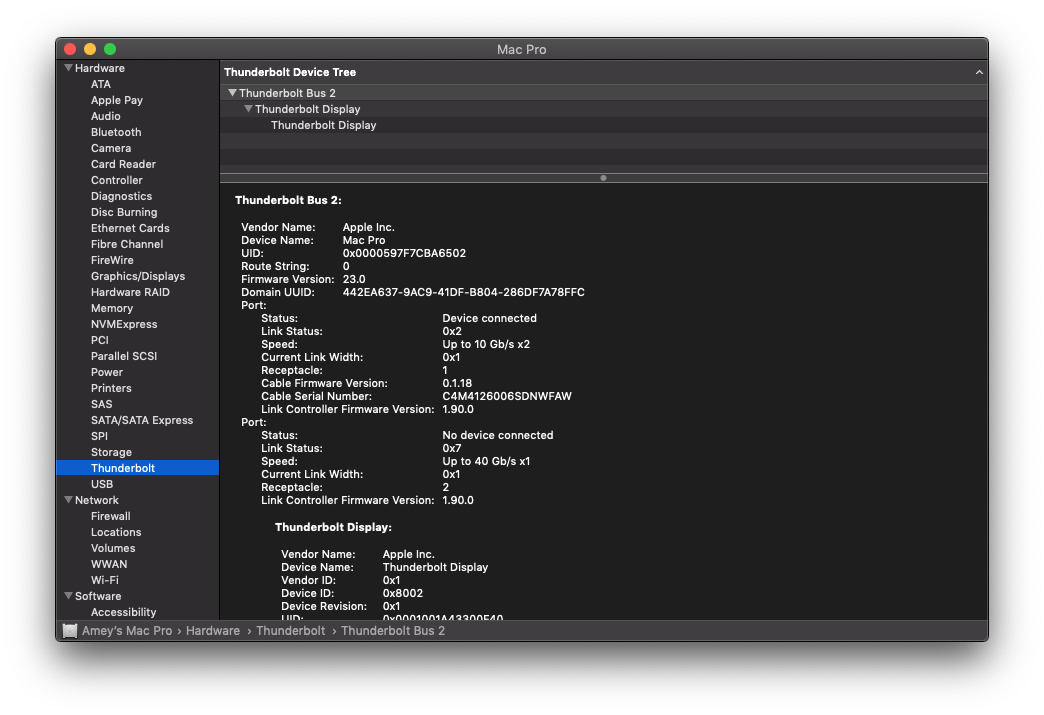Select Locations under Network
1044x715 pixels.
click(x=116, y=532)
